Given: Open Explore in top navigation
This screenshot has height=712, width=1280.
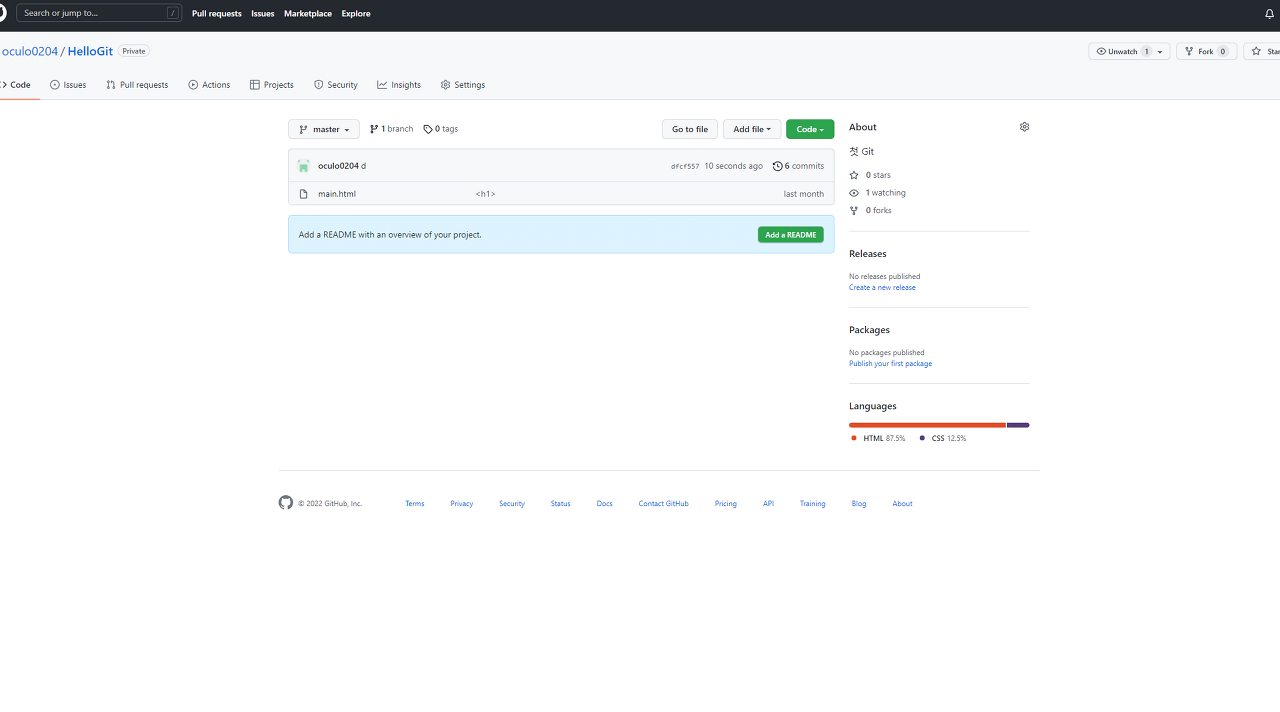Looking at the screenshot, I should [x=356, y=14].
